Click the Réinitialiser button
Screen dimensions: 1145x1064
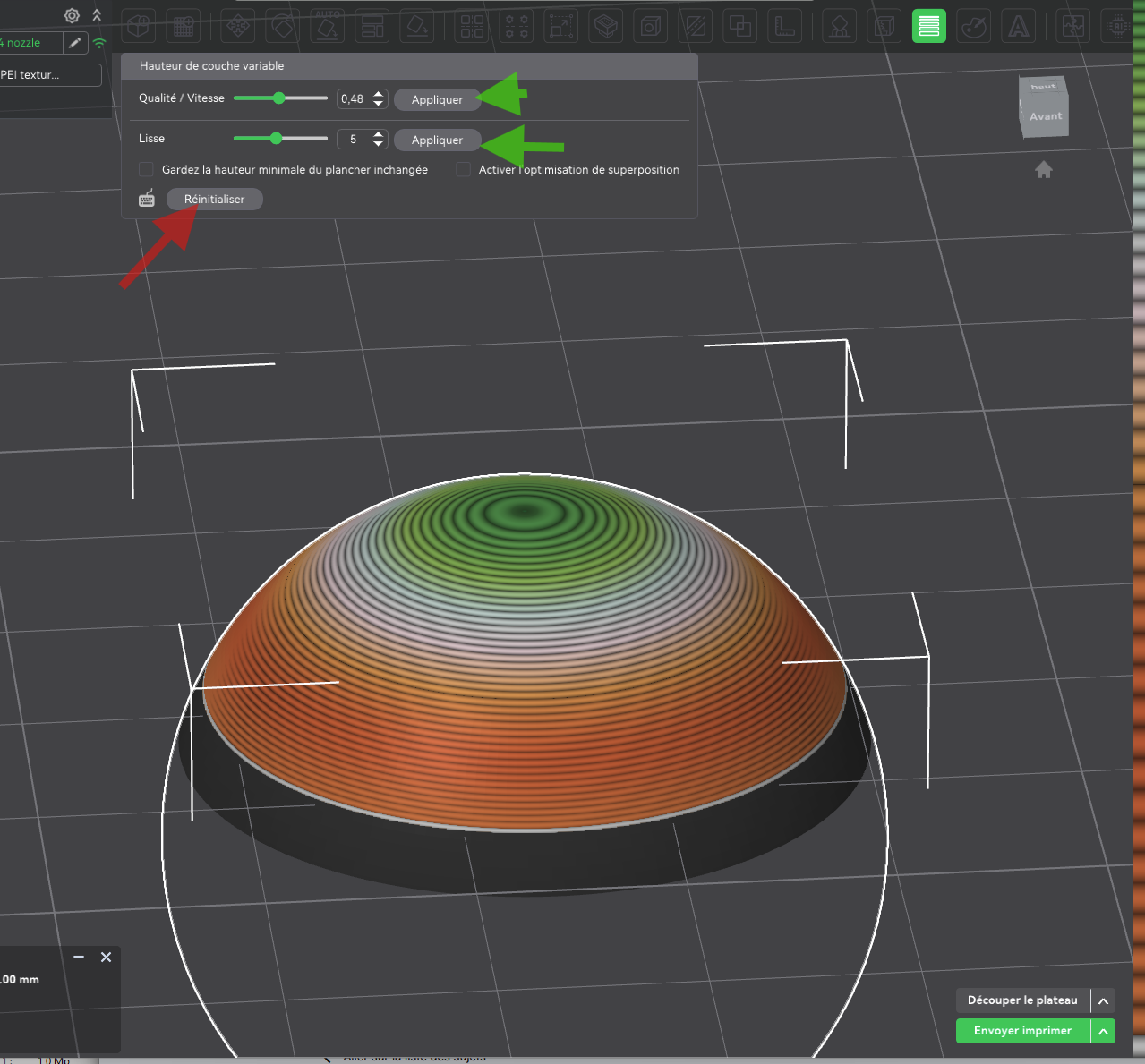tap(214, 199)
